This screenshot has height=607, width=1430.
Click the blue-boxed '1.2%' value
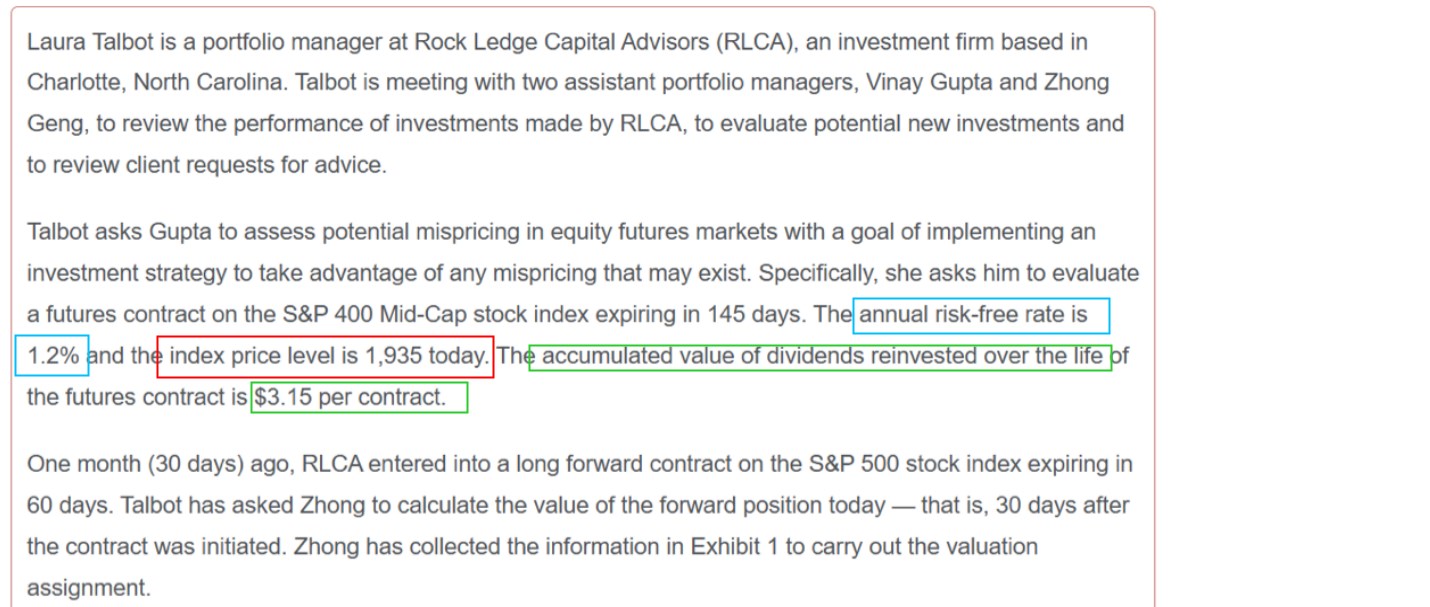coord(52,356)
